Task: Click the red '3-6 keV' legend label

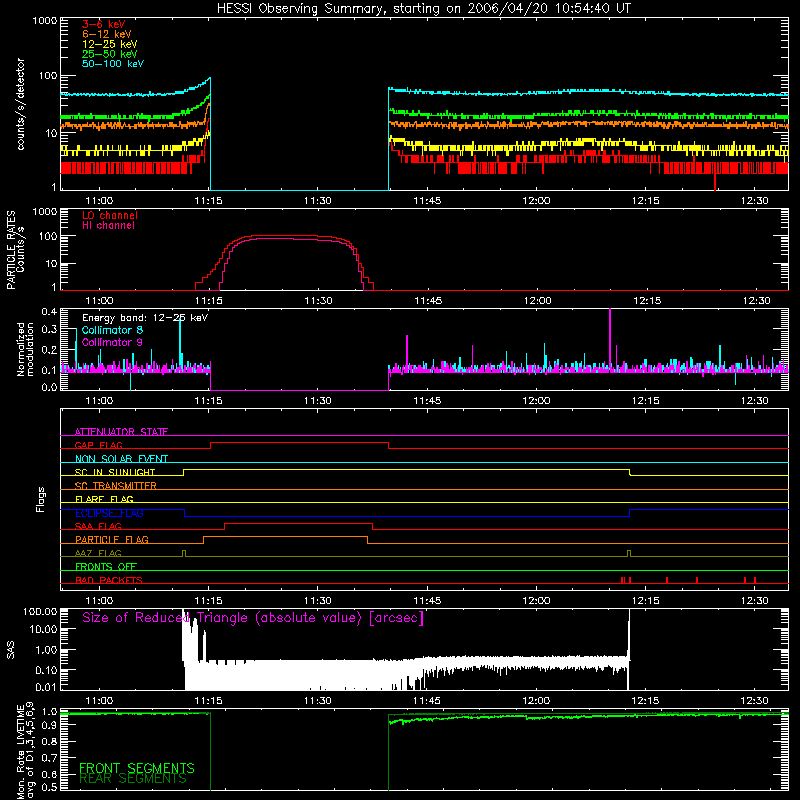Action: click(x=104, y=24)
